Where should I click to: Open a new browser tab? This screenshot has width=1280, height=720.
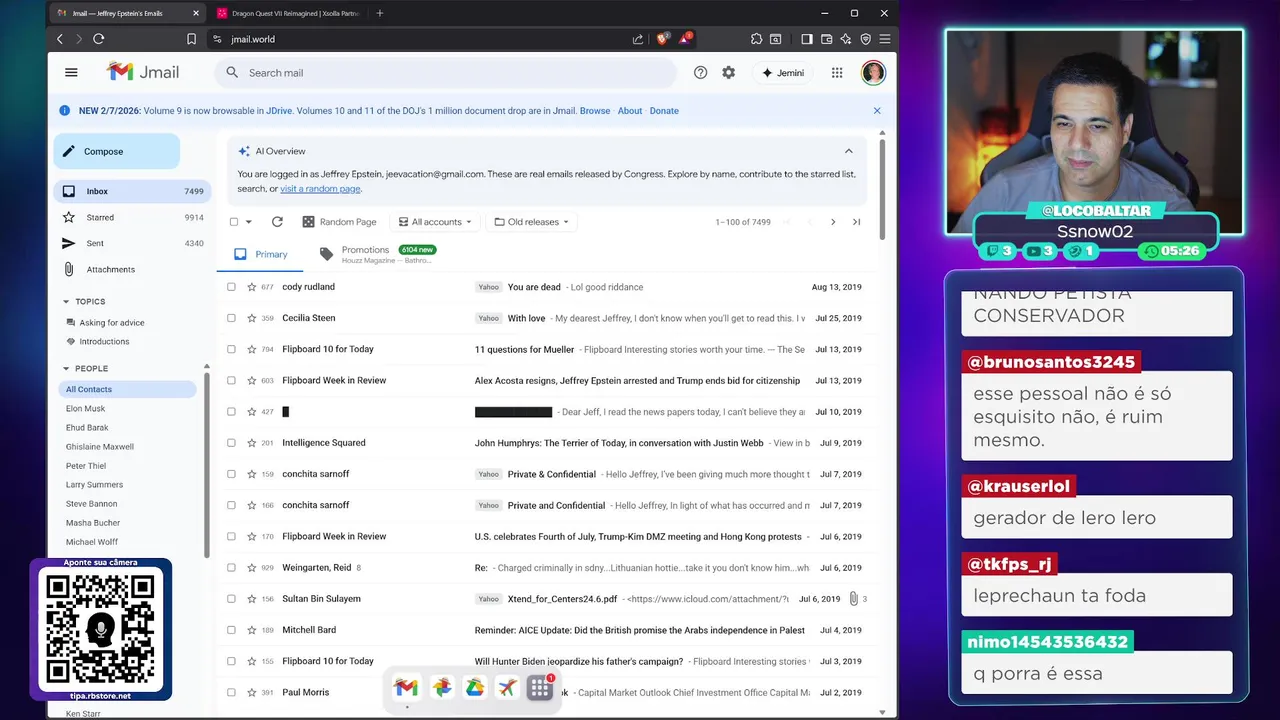coord(379,13)
